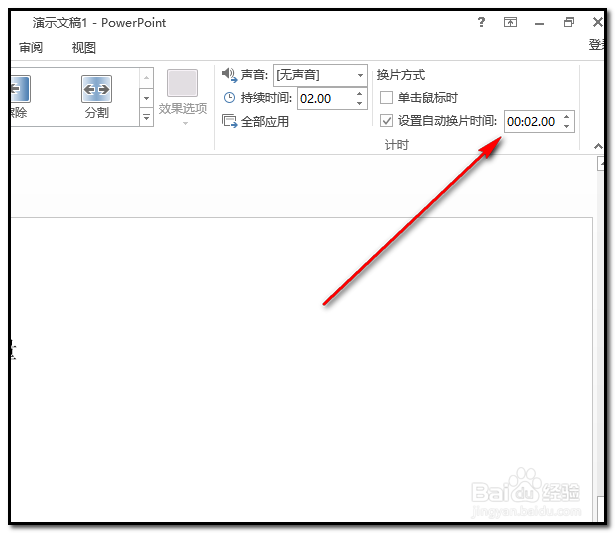Click the 声音 sound speaker icon
The width and height of the screenshot is (615, 533).
[229, 75]
